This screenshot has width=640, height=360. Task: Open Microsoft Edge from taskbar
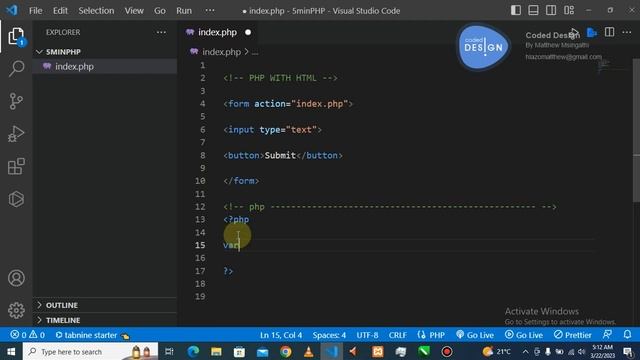(193, 351)
